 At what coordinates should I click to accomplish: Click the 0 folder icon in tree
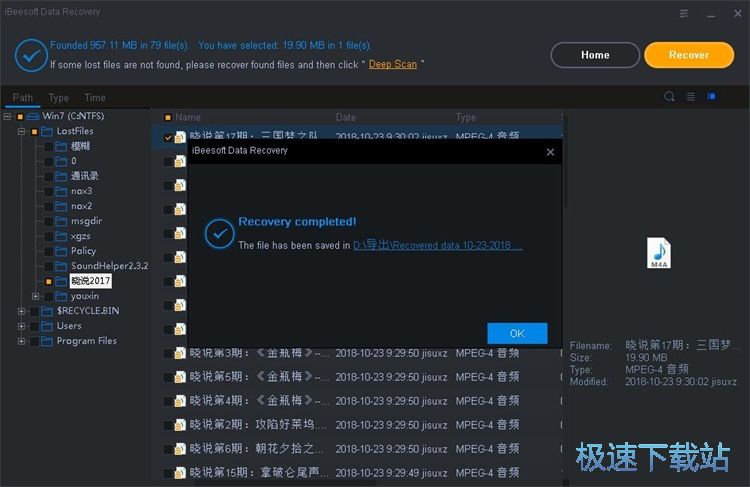61,161
